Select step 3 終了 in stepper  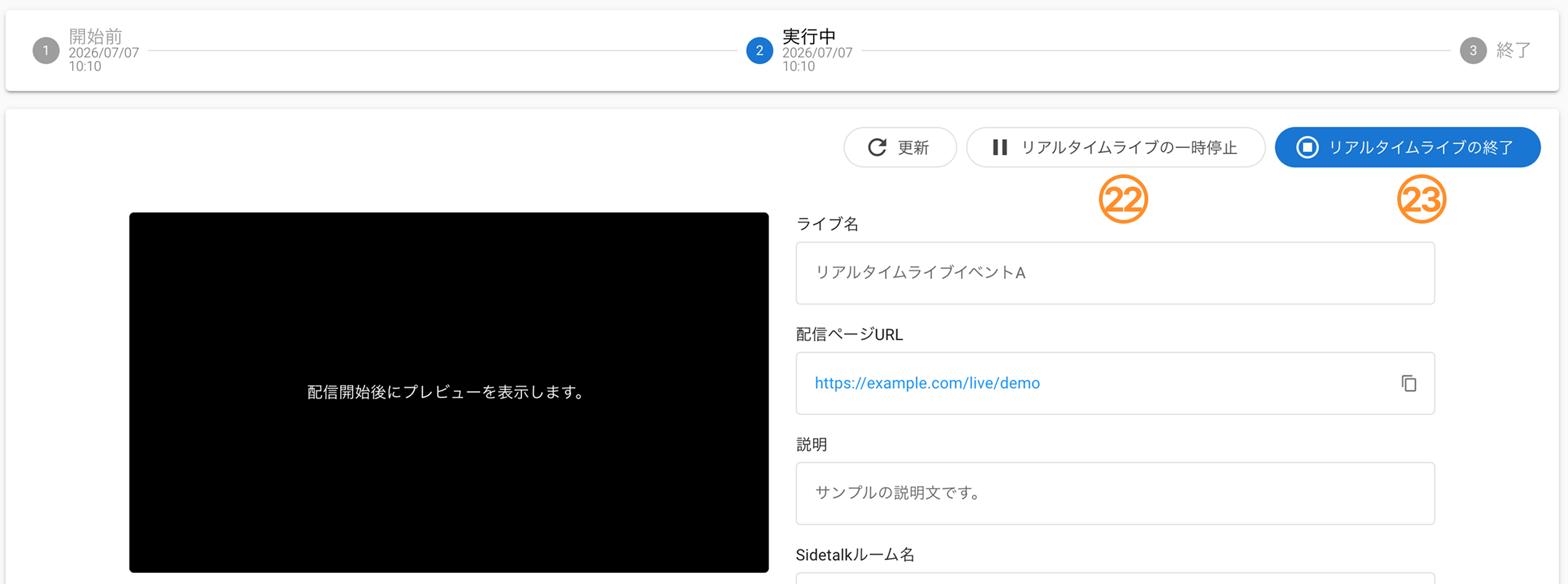click(x=1495, y=51)
